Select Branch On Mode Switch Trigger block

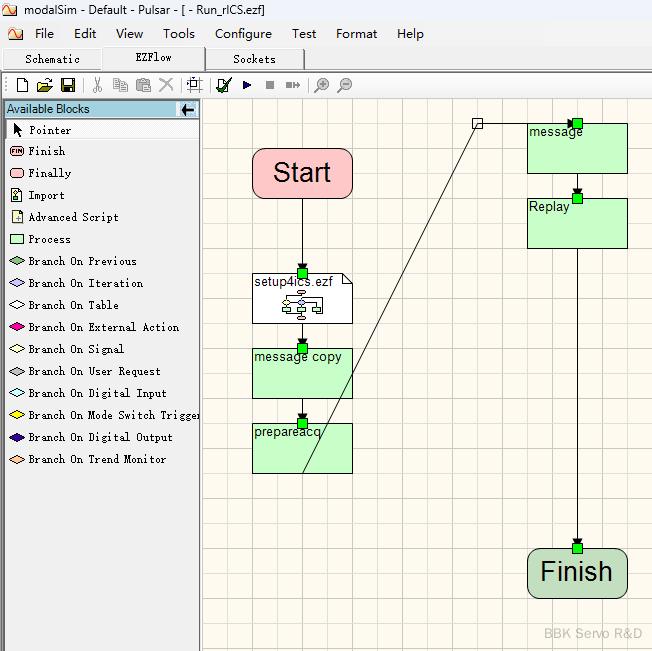(x=113, y=415)
